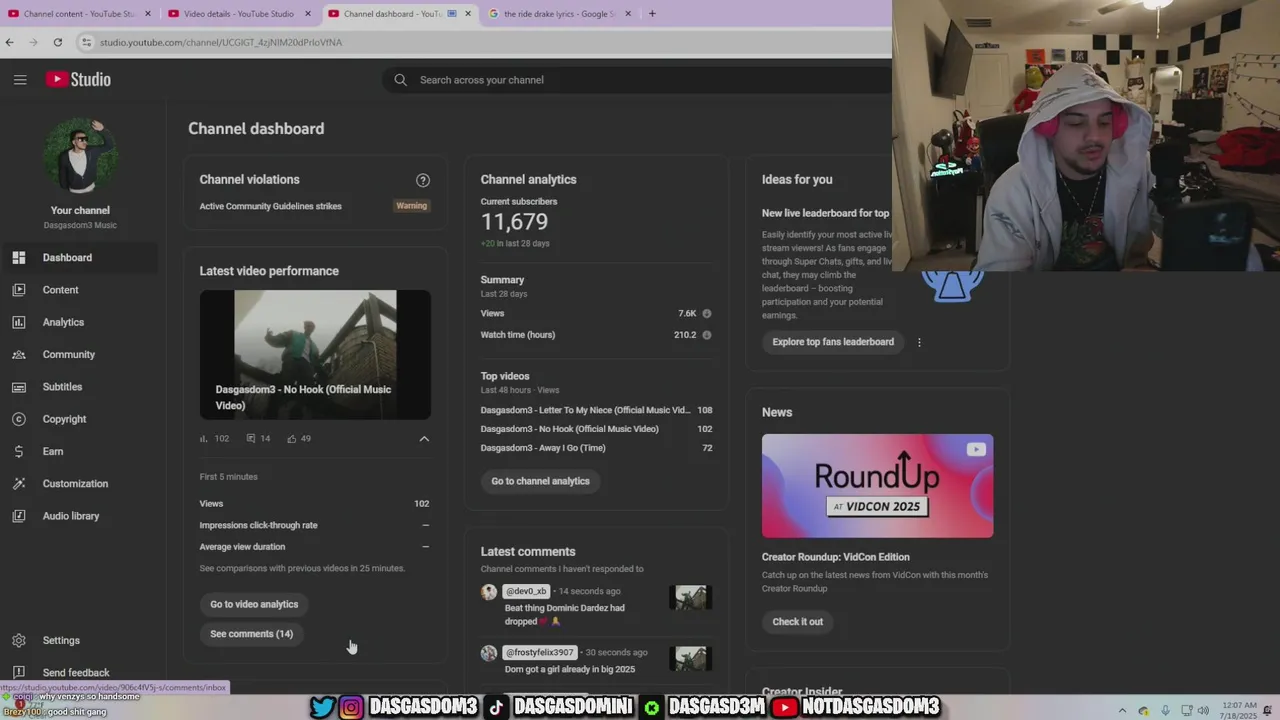Click the Earn dollar icon
Viewport: 1280px width, 720px height.
[19, 452]
